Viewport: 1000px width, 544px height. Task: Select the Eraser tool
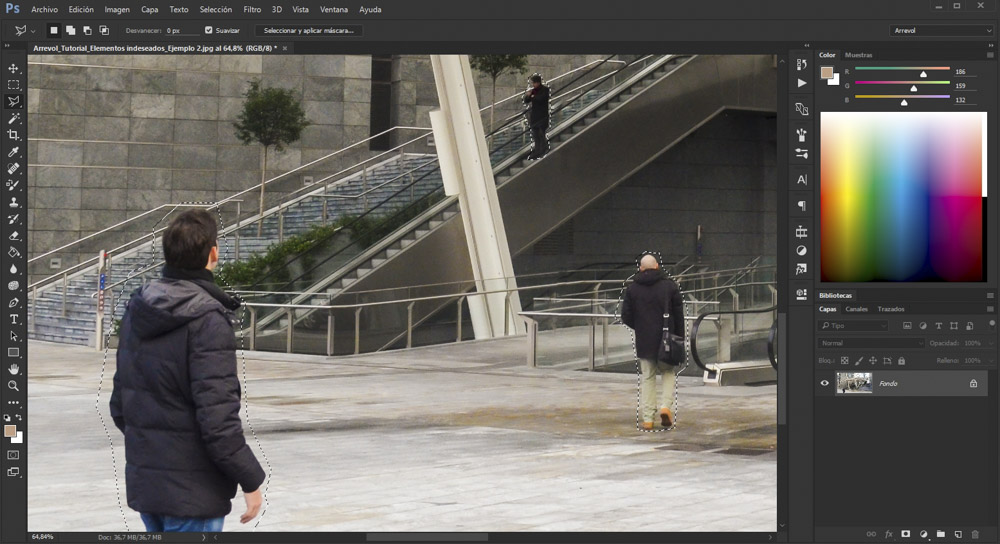coord(13,235)
